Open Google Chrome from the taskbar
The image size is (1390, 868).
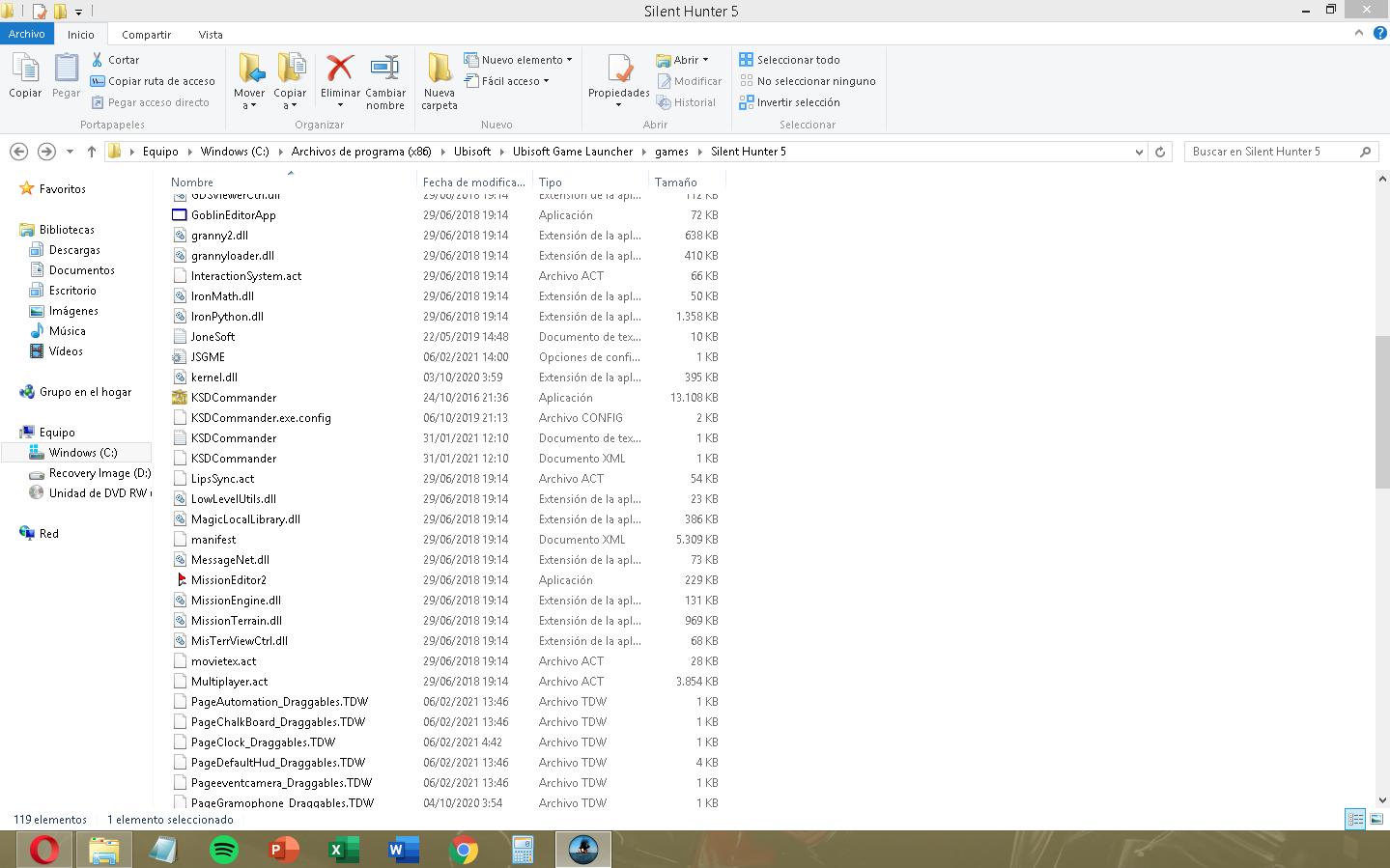[x=464, y=850]
